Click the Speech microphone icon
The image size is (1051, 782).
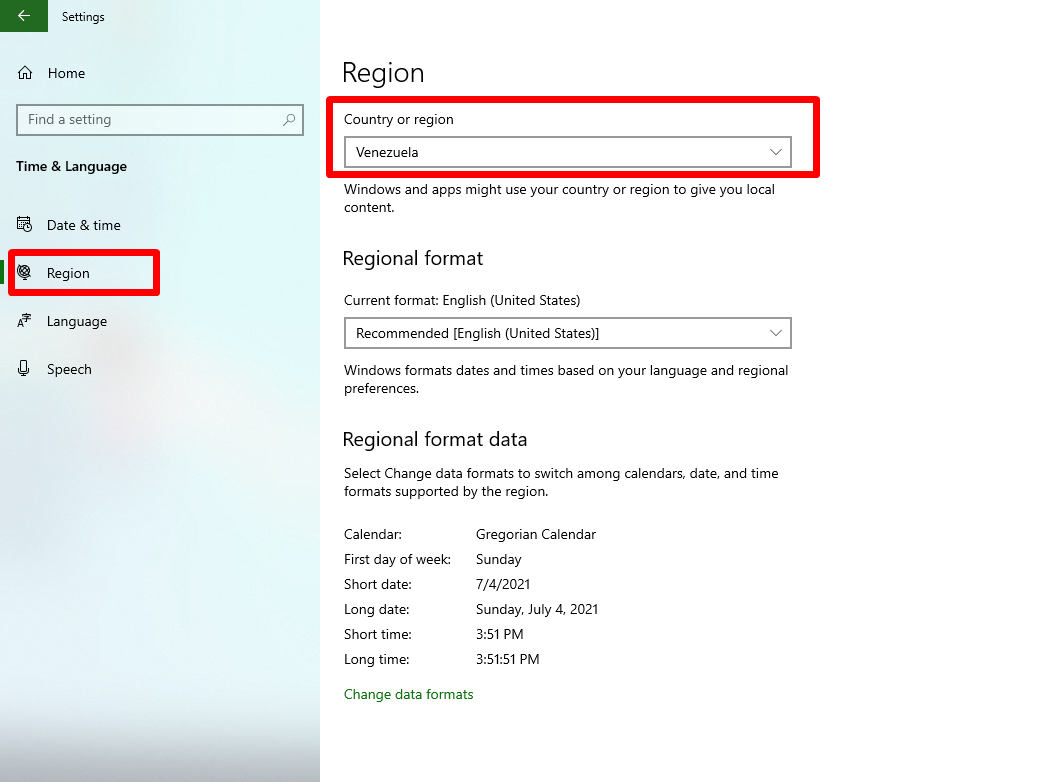click(x=24, y=369)
